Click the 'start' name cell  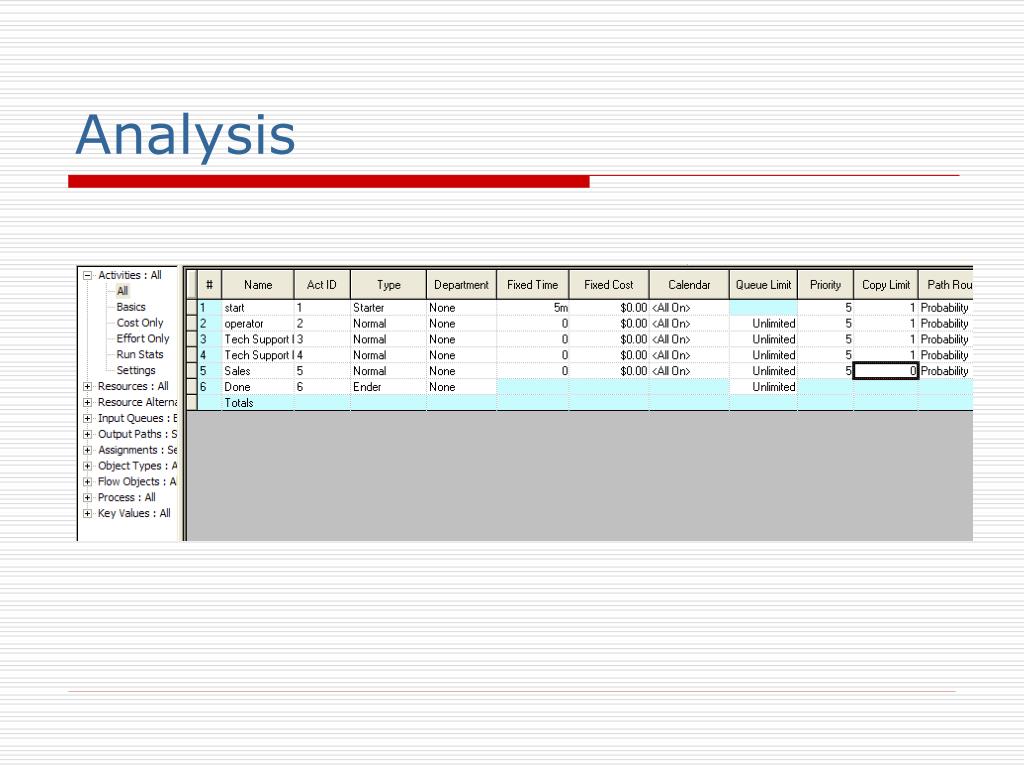(x=258, y=308)
